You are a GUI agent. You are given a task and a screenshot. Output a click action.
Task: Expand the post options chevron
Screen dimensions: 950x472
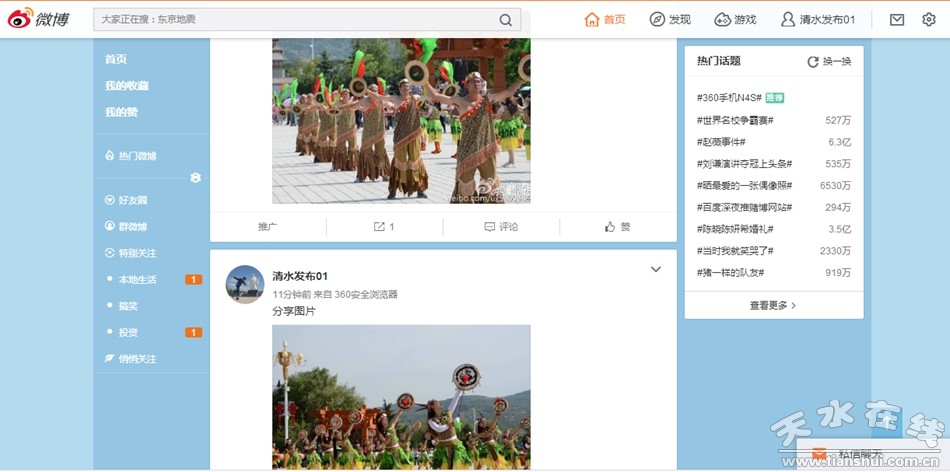(x=656, y=270)
